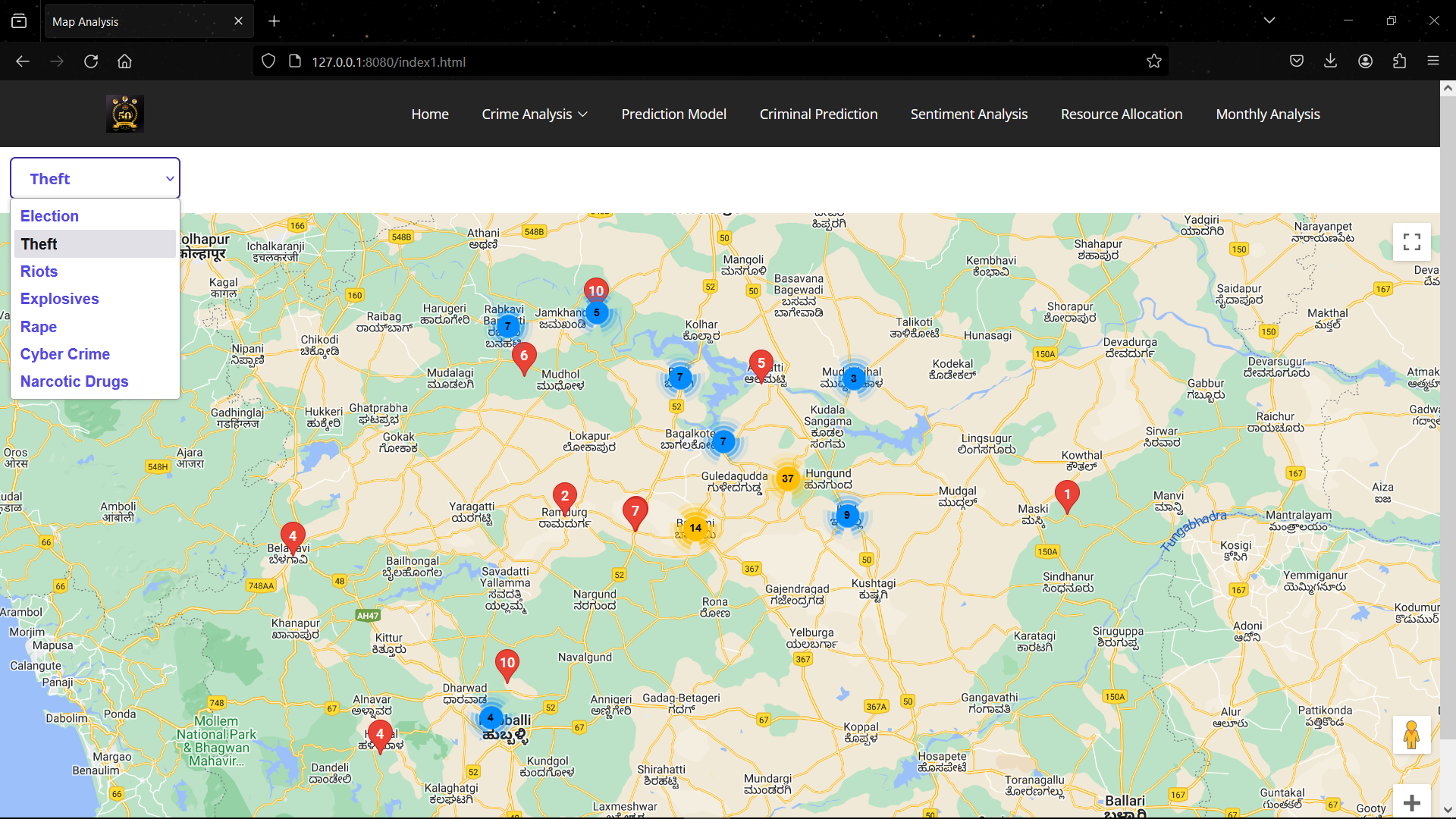The image size is (1456, 819).
Task: Click the Street View pegman icon
Action: (x=1411, y=735)
